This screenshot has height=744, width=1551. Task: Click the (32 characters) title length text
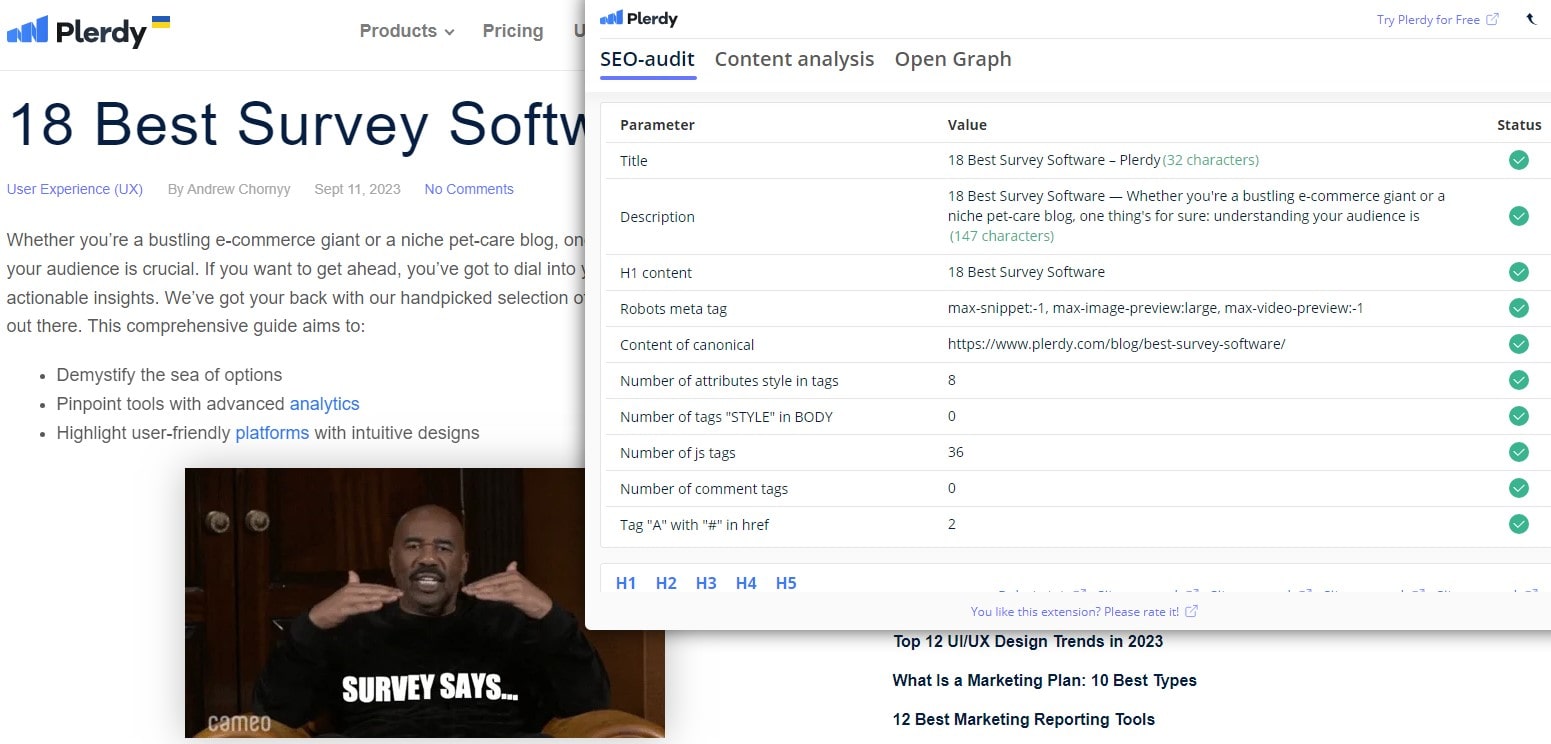pyautogui.click(x=1211, y=160)
